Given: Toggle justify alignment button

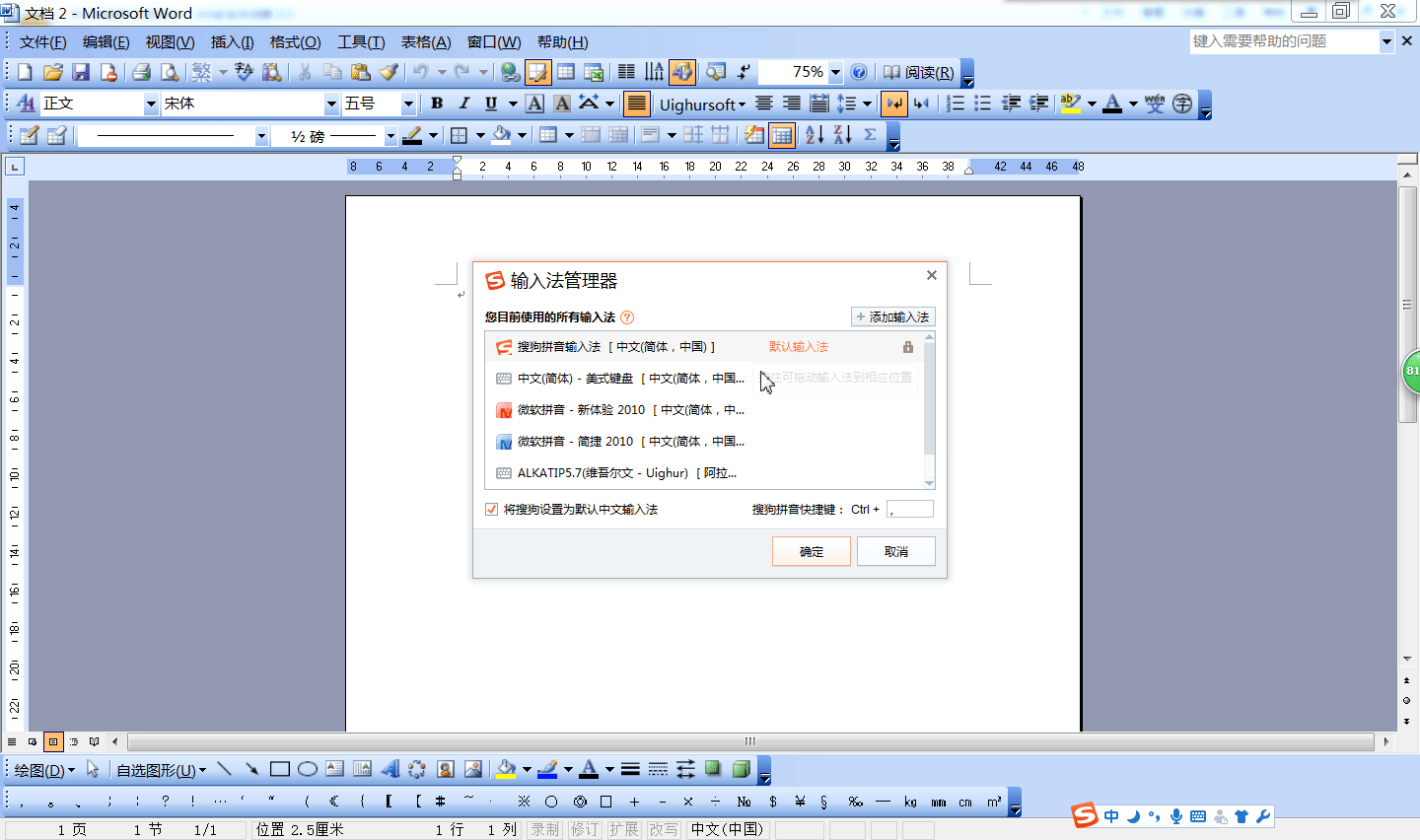Looking at the screenshot, I should (637, 104).
